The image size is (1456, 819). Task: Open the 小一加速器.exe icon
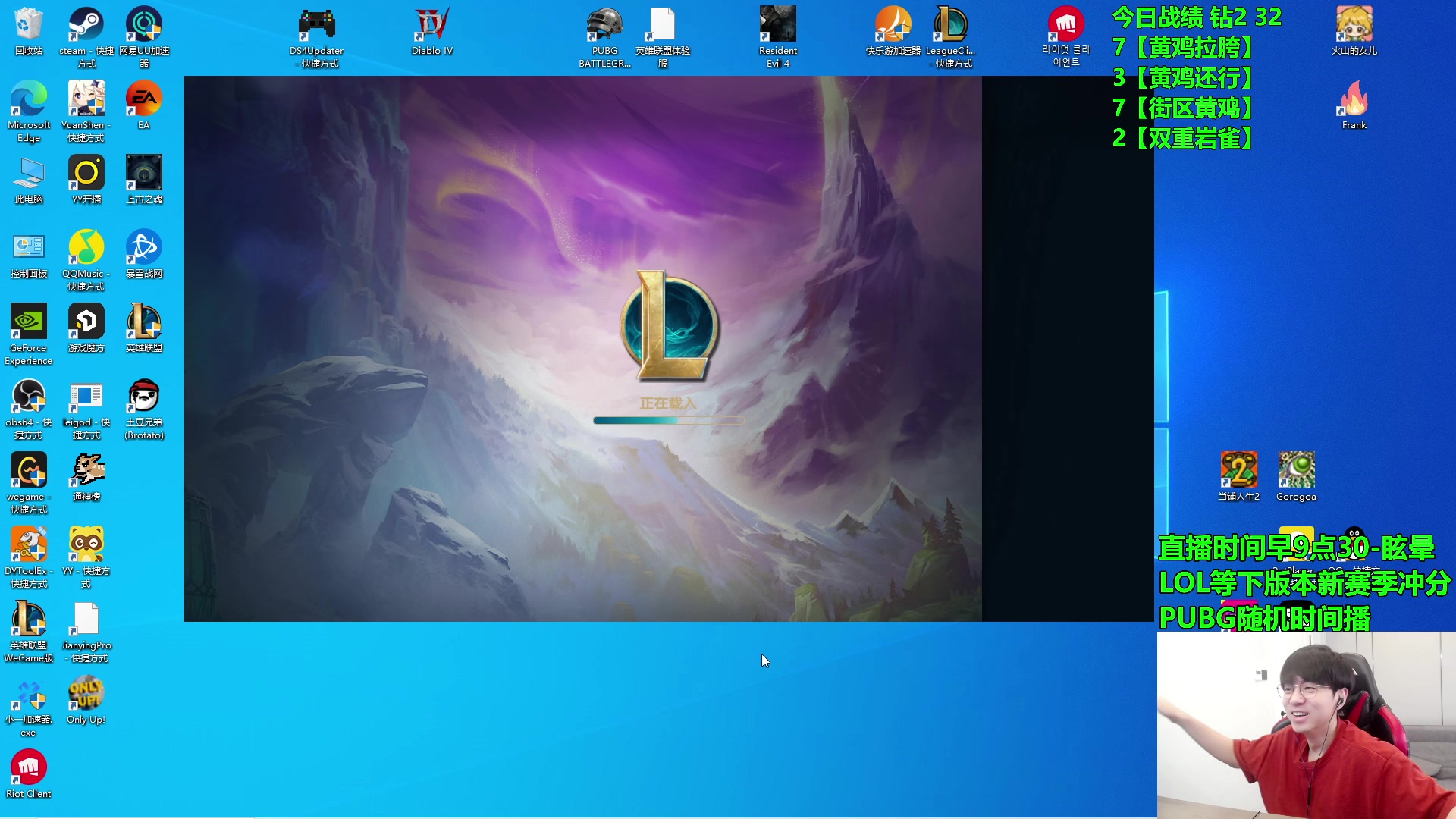[x=29, y=705]
